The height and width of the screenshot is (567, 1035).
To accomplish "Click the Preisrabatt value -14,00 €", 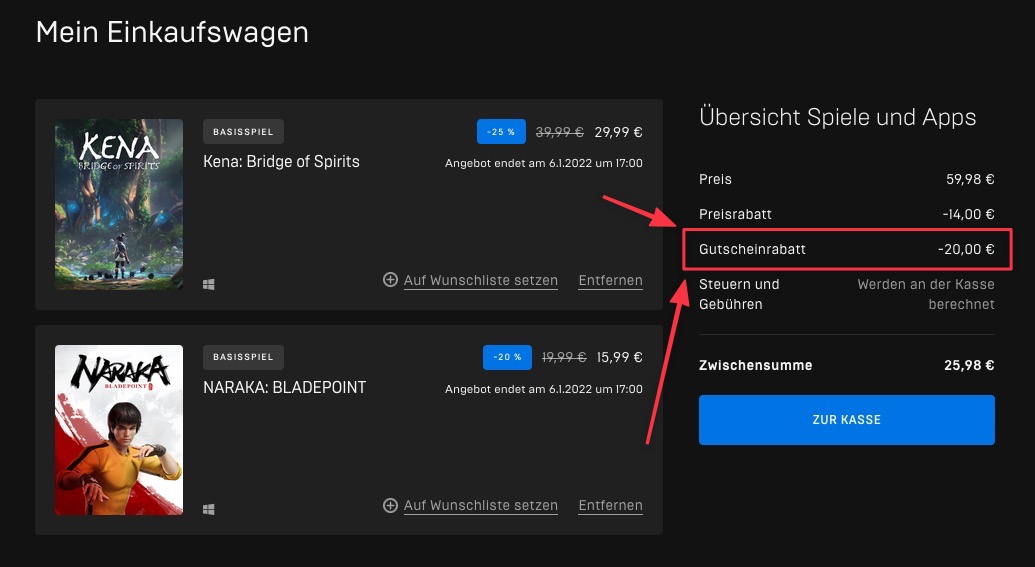I will pyautogui.click(x=968, y=214).
